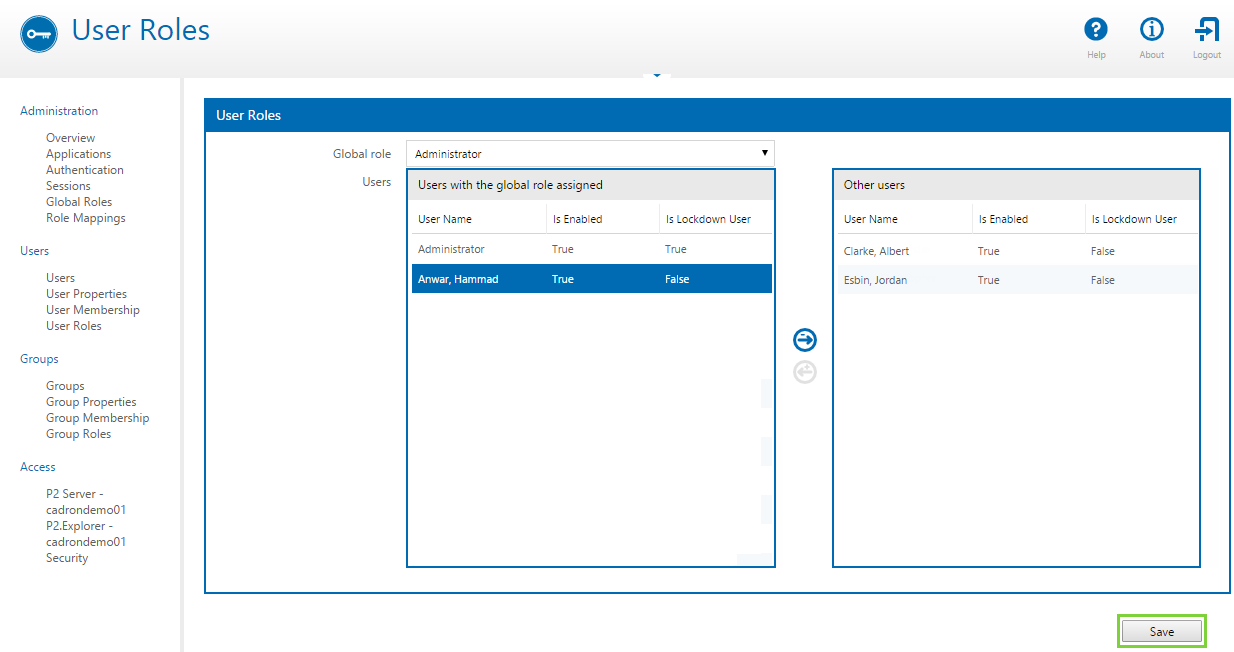Click the greyed left arrow assign icon
The height and width of the screenshot is (652, 1234).
tap(805, 372)
